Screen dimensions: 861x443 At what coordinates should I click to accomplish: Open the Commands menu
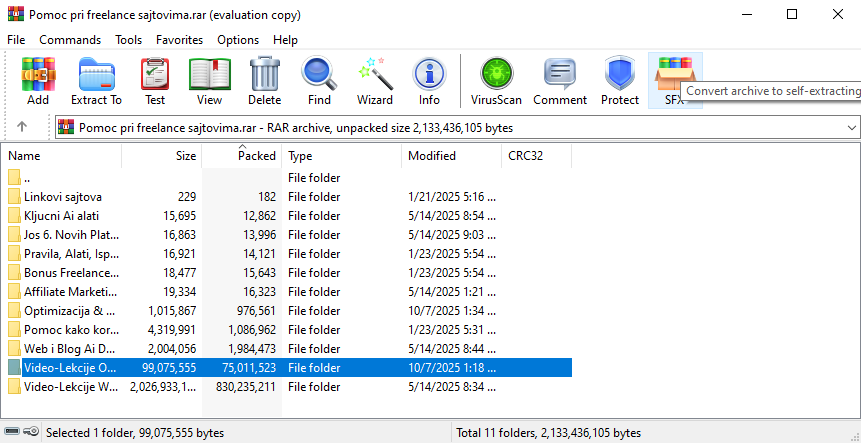[x=70, y=40]
